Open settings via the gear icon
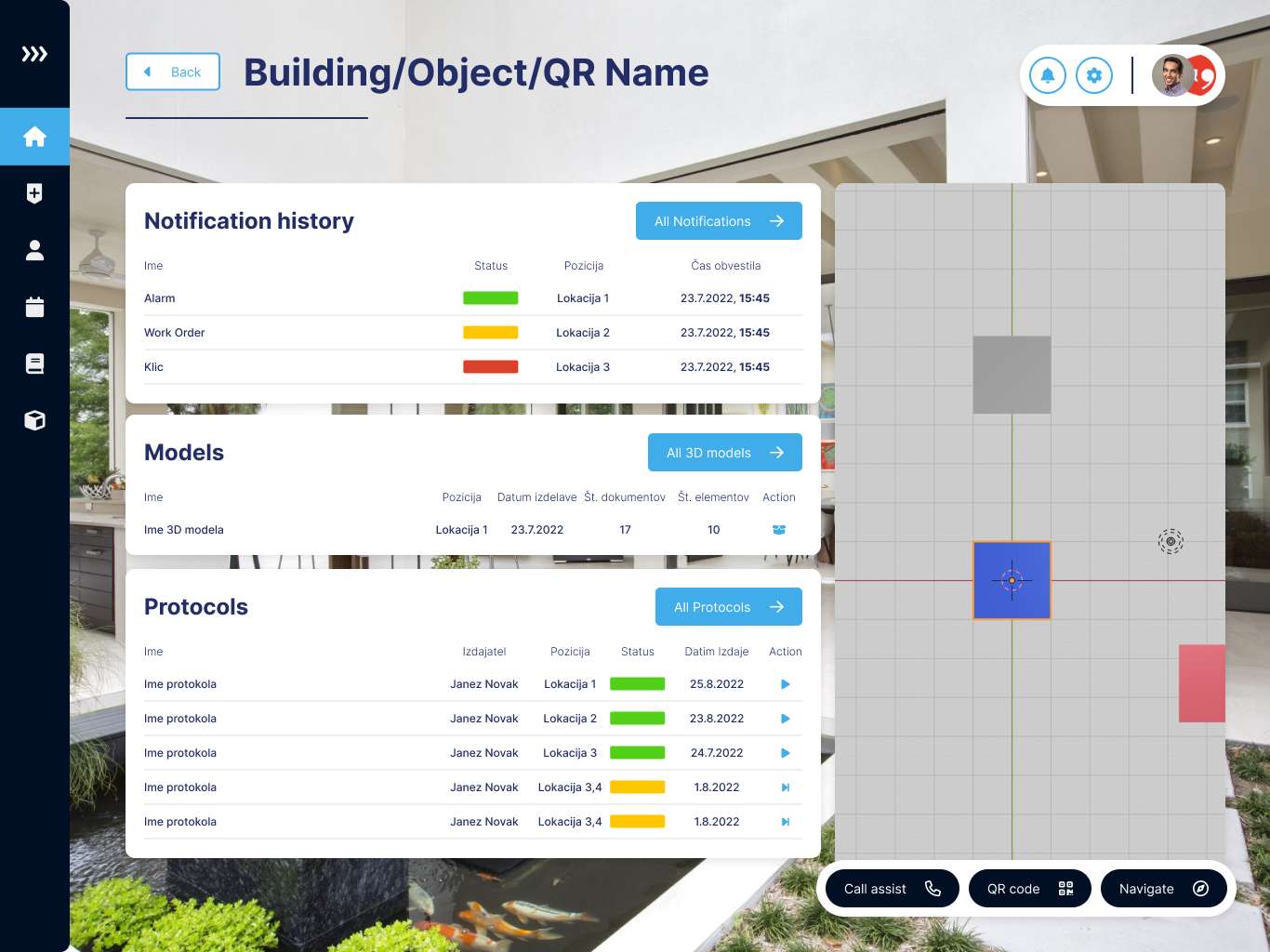Viewport: 1270px width, 952px height. 1094,75
